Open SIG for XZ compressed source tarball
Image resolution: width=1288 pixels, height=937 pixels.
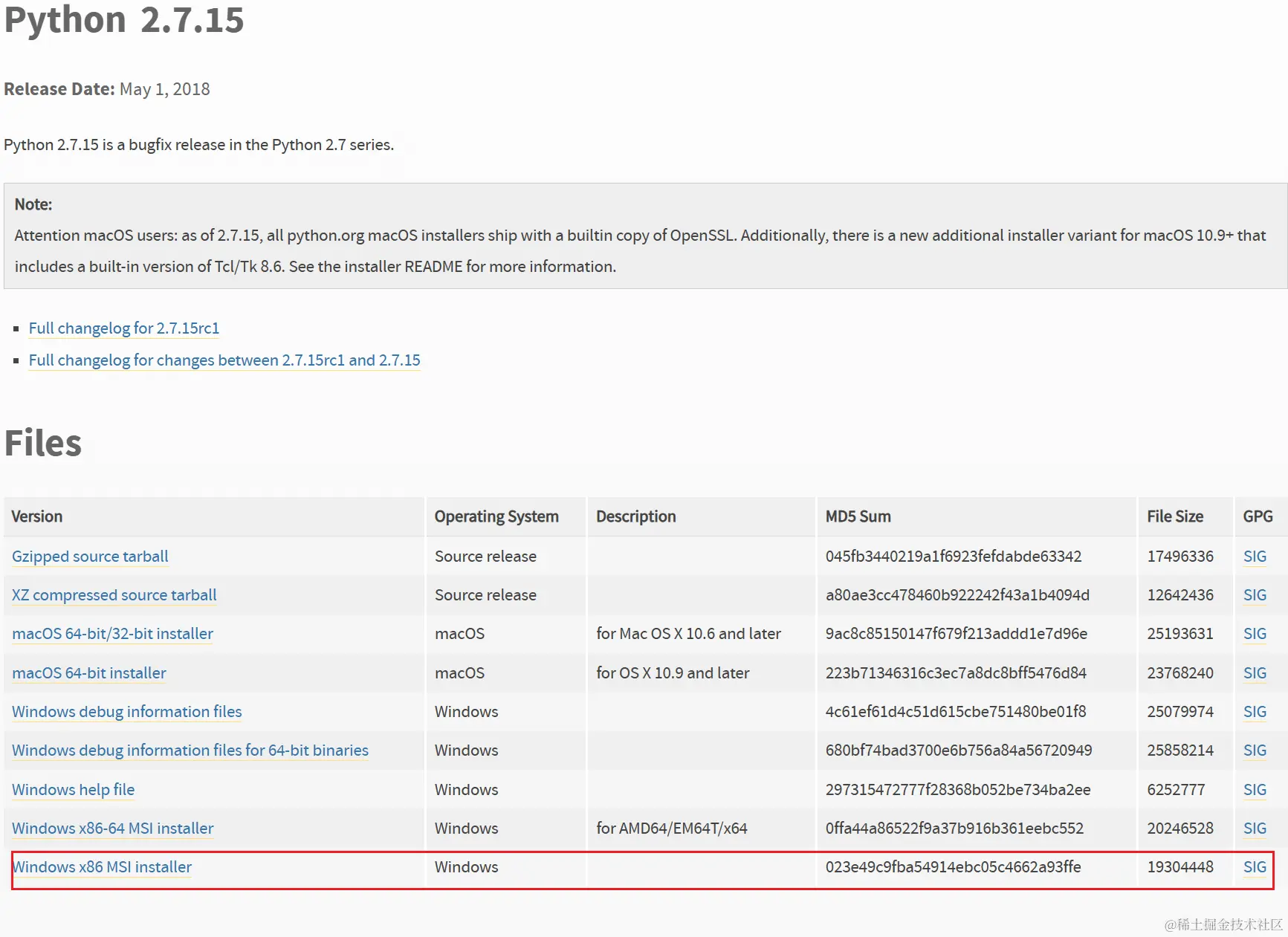click(x=1254, y=594)
